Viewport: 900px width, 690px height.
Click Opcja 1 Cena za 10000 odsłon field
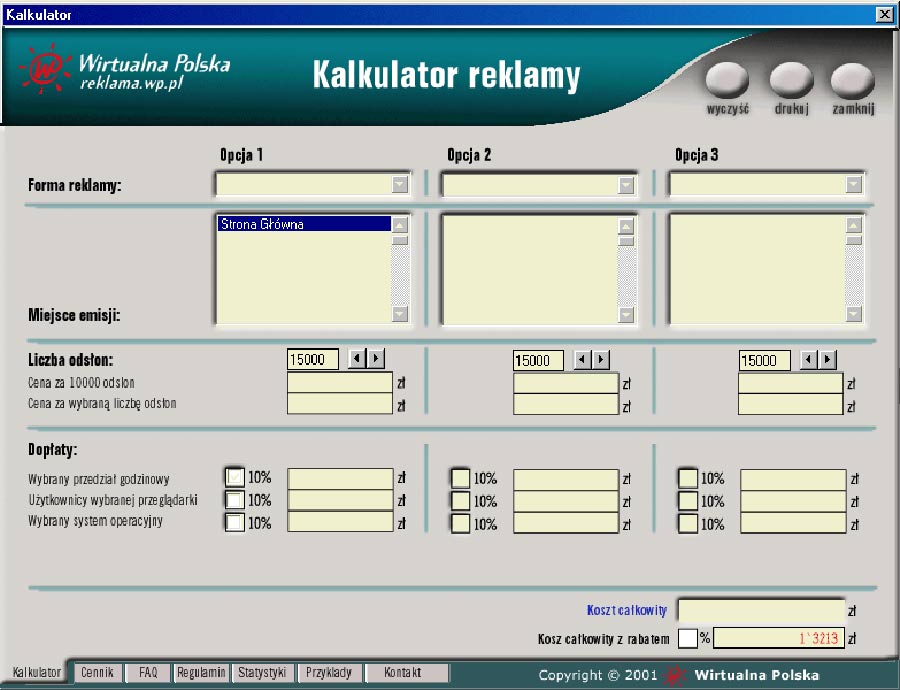[x=340, y=383]
